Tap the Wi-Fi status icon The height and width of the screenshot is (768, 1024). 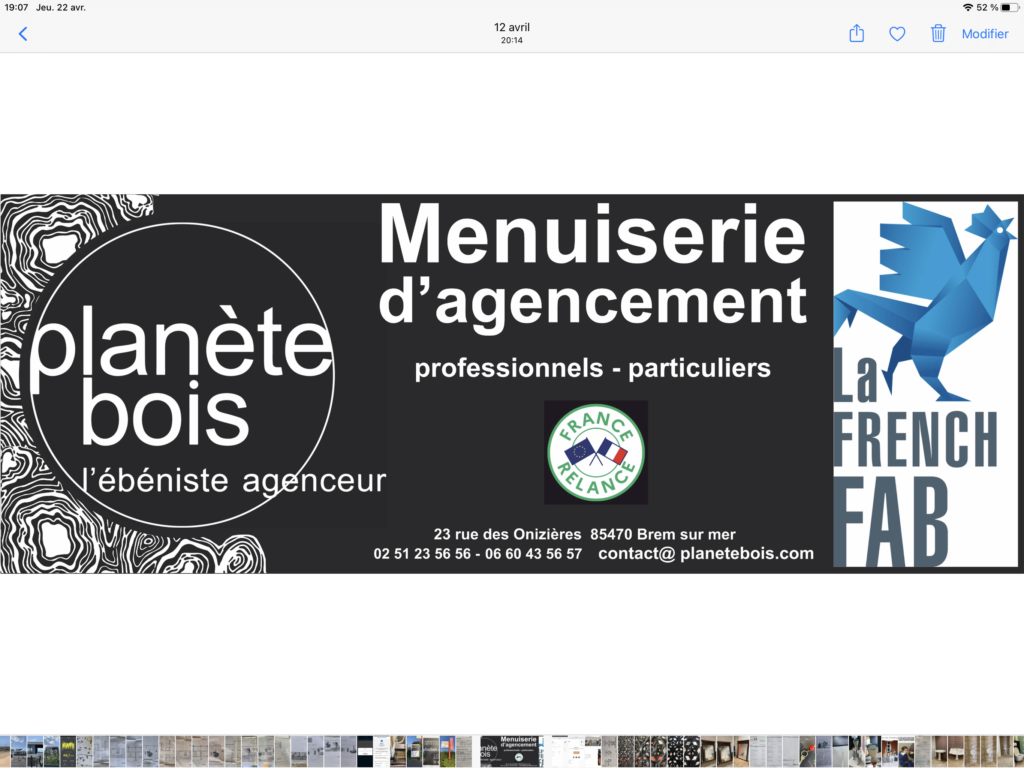coord(967,7)
